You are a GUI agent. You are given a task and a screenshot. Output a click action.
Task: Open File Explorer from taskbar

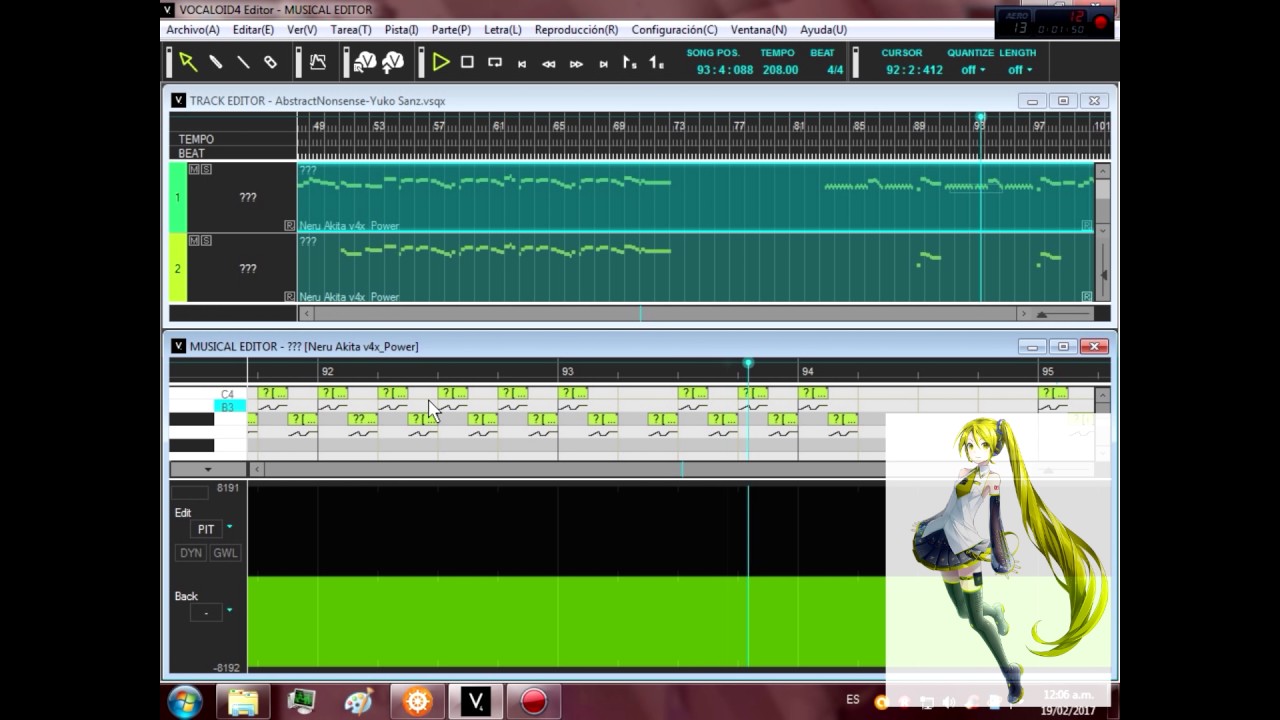(243, 702)
